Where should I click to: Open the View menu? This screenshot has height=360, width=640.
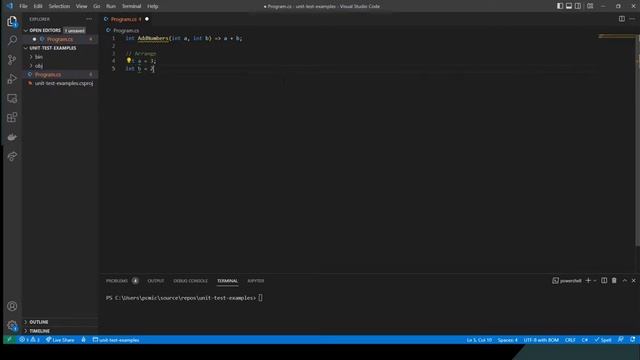click(81, 6)
